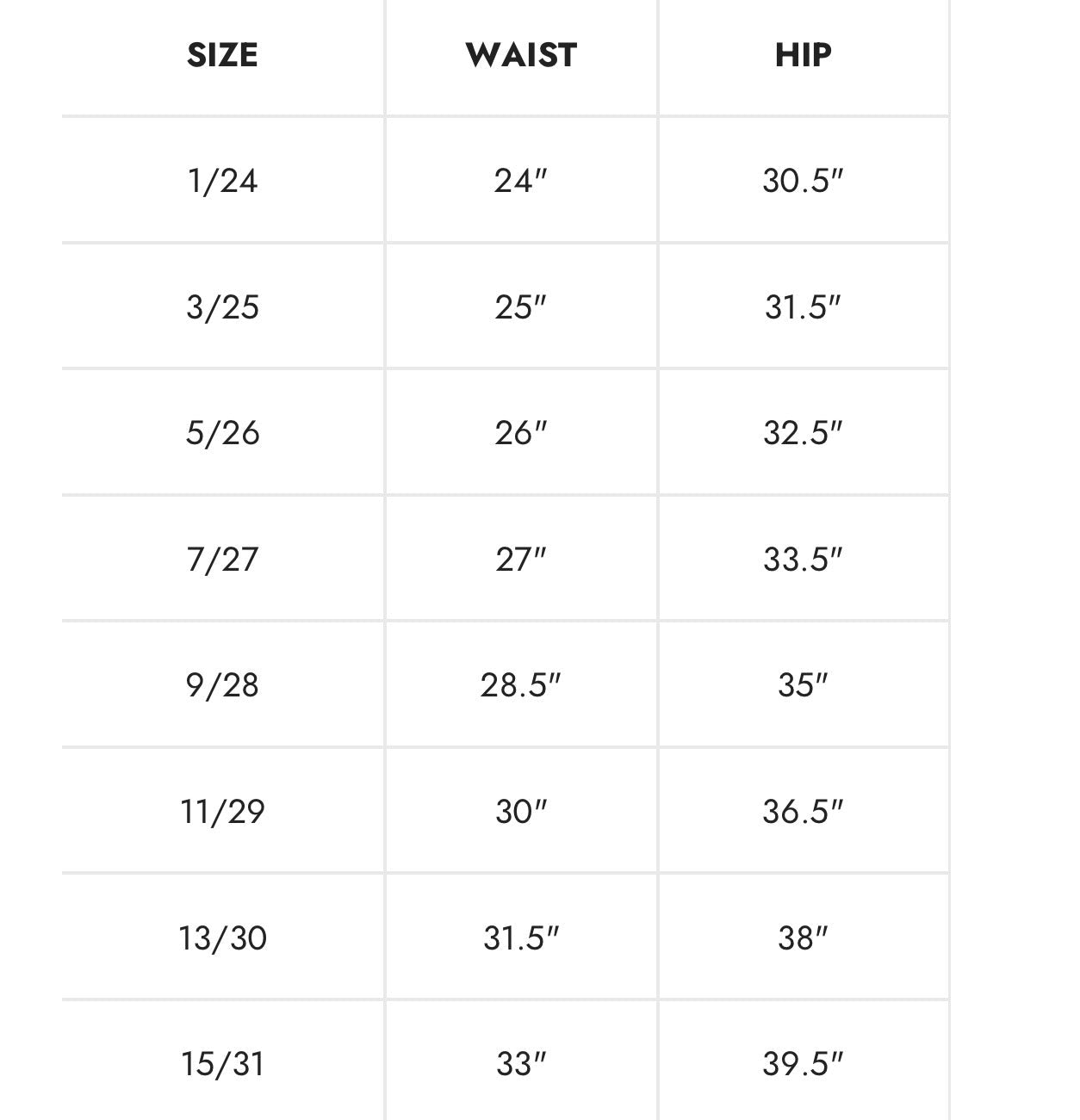Select the 1/24 size cell
This screenshot has width=1080, height=1120.
point(222,181)
